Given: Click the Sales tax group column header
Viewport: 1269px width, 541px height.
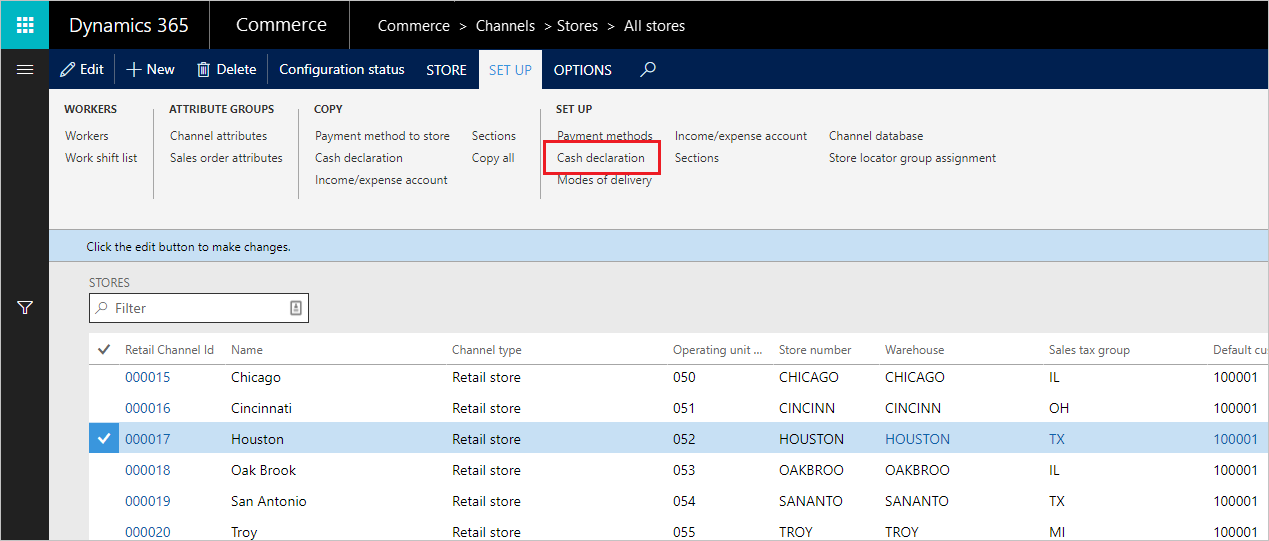Looking at the screenshot, I should point(1089,350).
